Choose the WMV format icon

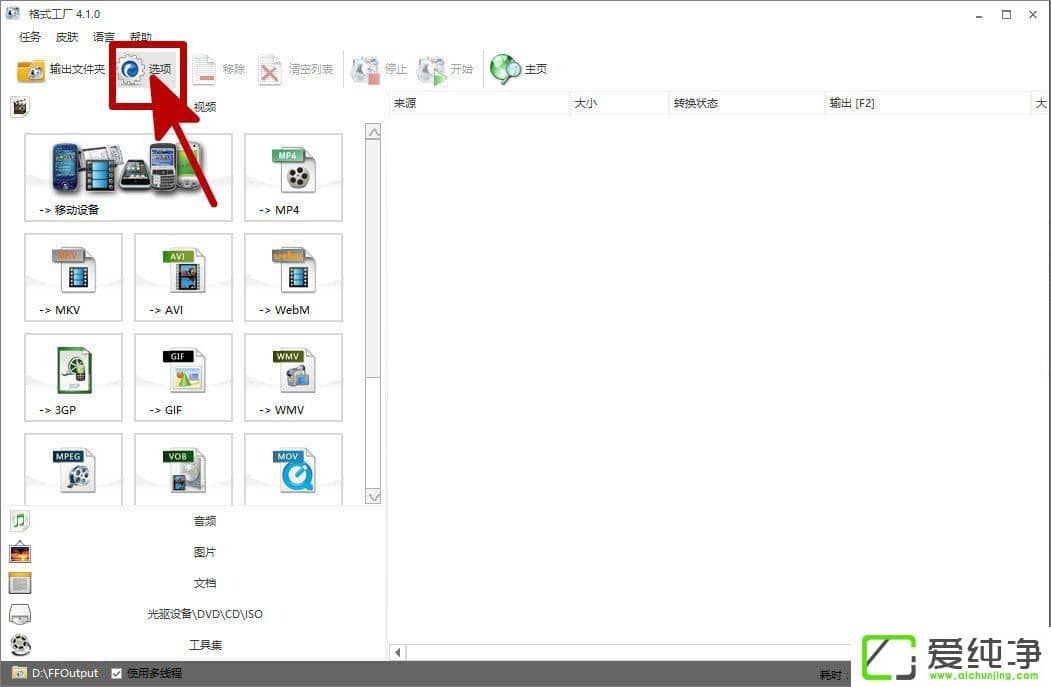pyautogui.click(x=293, y=377)
